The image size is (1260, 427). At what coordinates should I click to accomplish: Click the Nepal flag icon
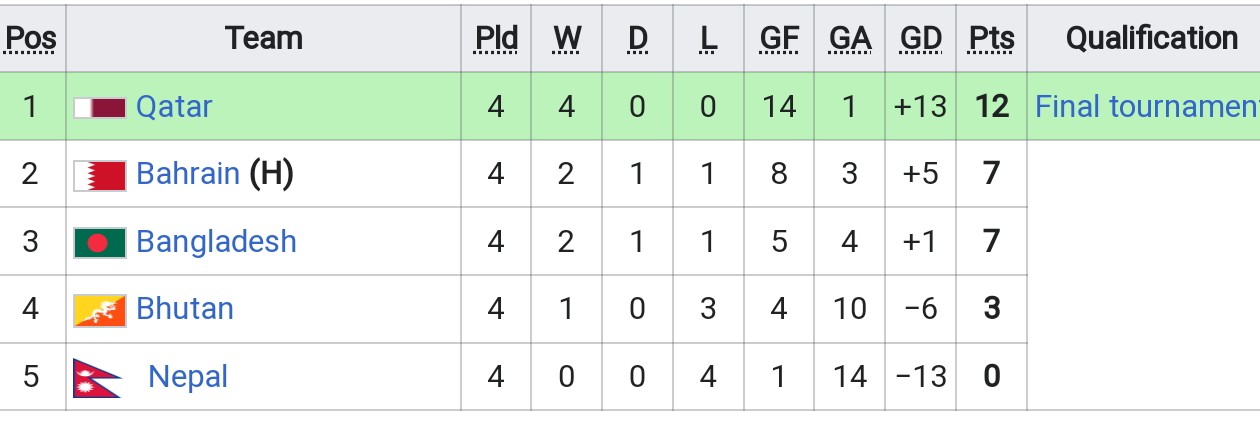coord(97,378)
